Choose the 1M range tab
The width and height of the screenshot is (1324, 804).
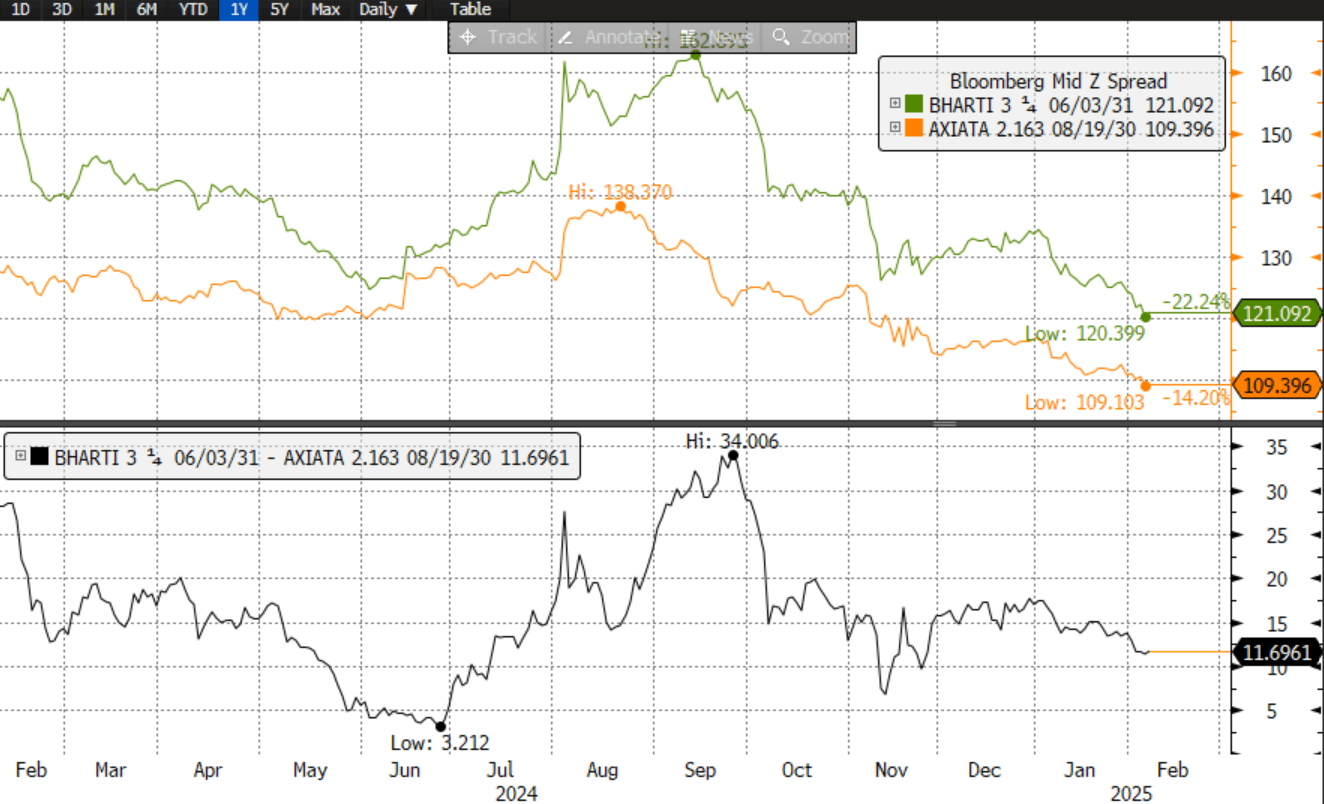pos(104,9)
